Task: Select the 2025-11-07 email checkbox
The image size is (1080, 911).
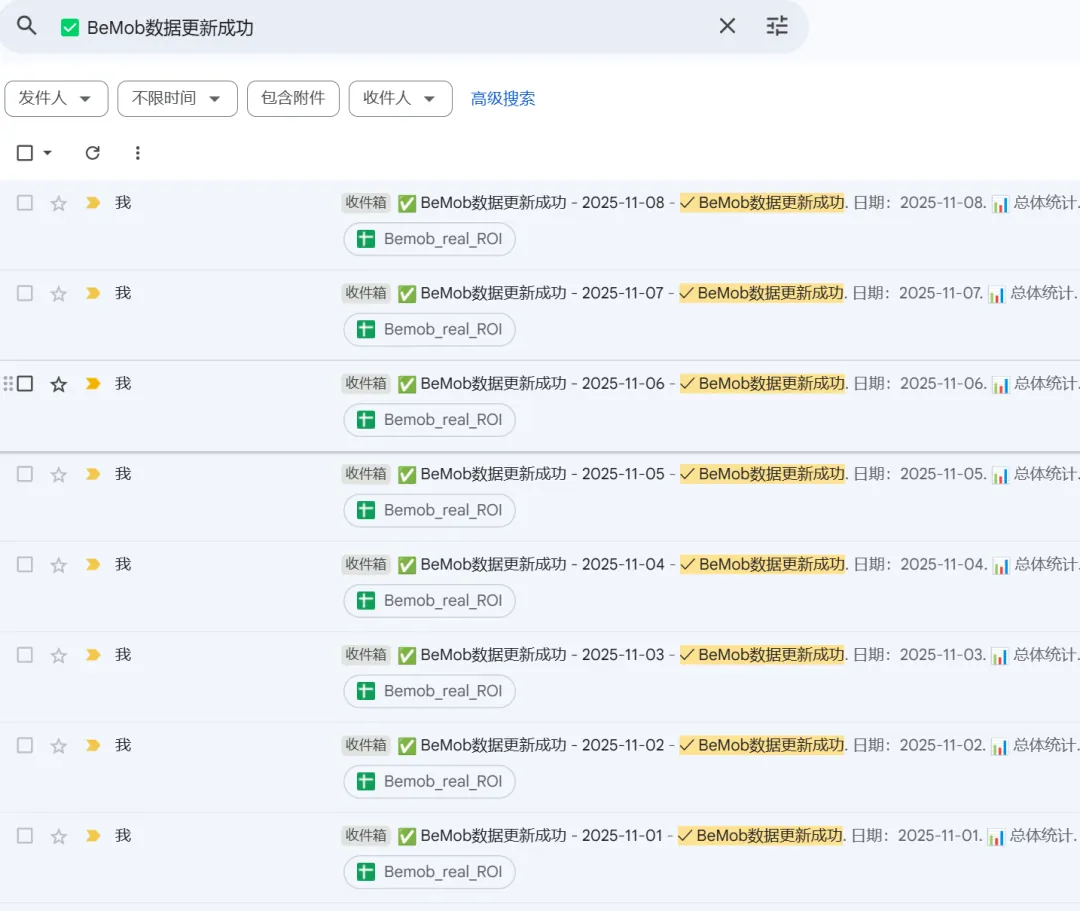Action: tap(25, 293)
